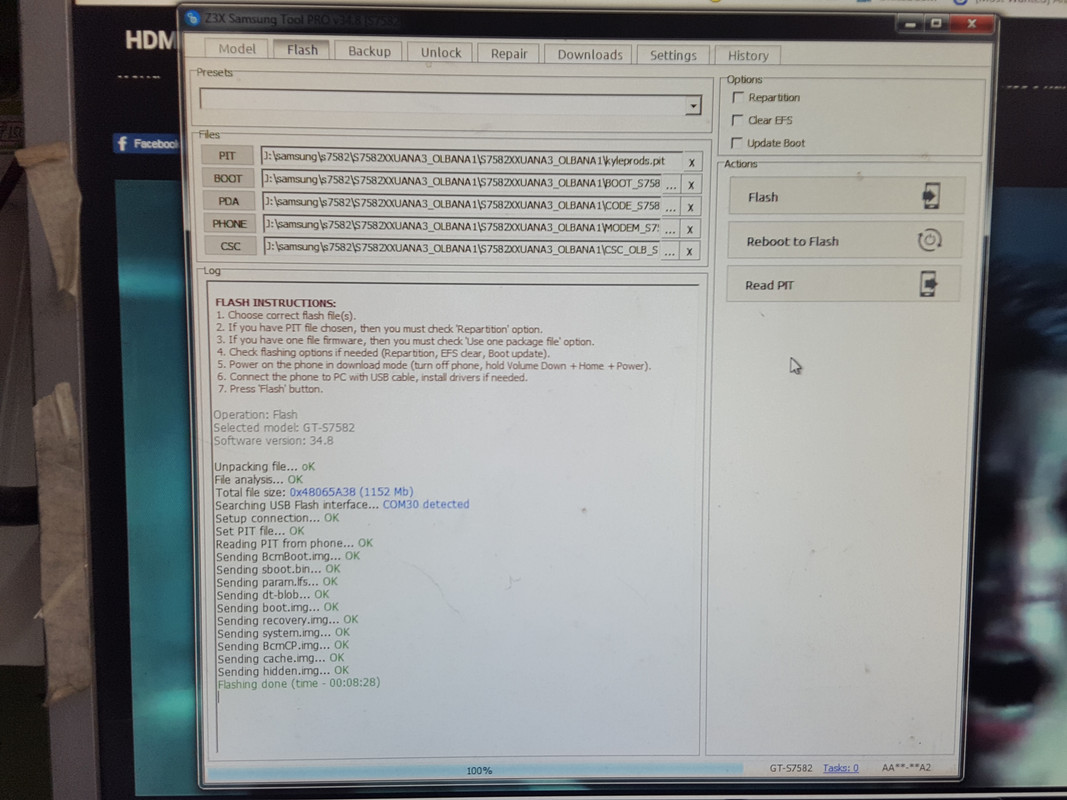The width and height of the screenshot is (1067, 800).
Task: Click the PIT file button
Action: point(227,156)
